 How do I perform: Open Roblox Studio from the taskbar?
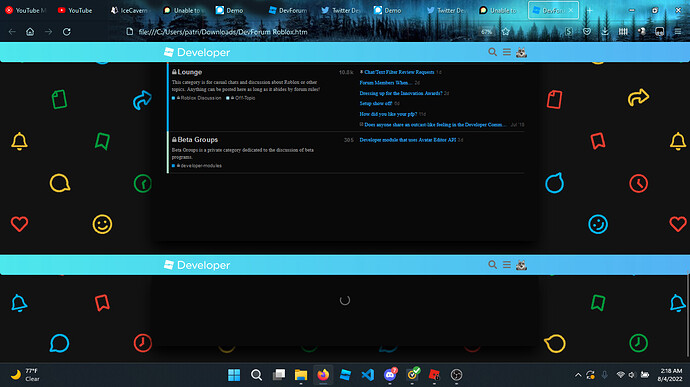click(x=345, y=375)
